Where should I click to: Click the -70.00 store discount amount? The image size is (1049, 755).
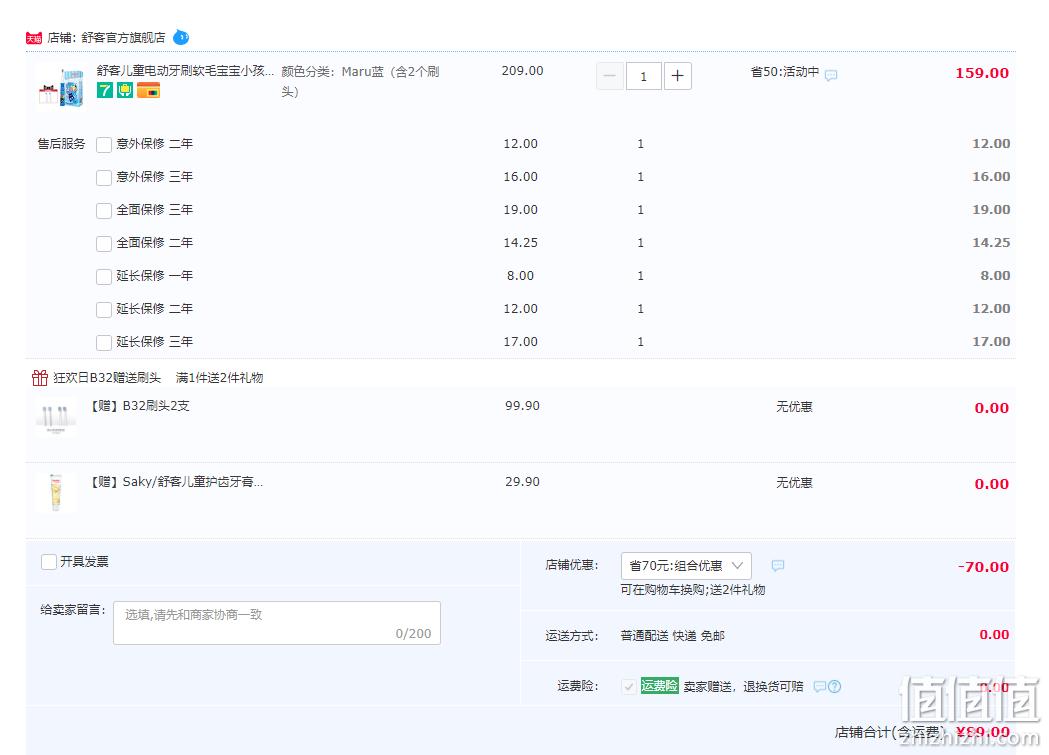[x=983, y=567]
